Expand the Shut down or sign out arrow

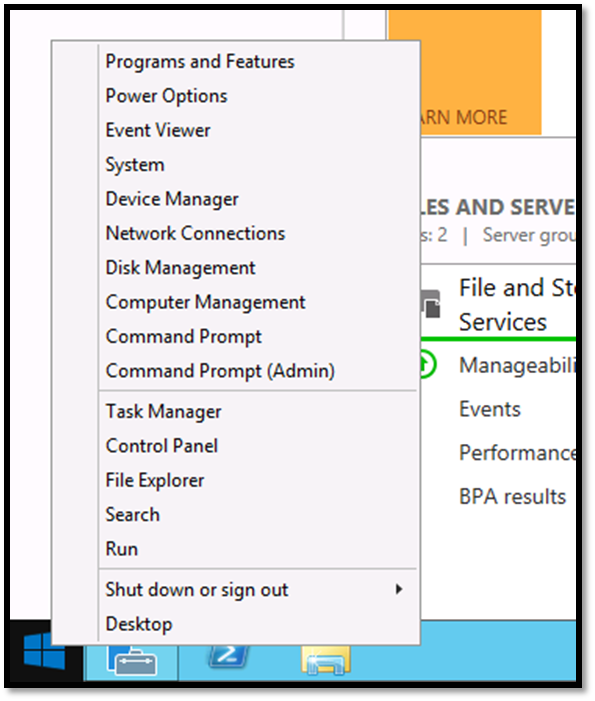pyautogui.click(x=399, y=589)
